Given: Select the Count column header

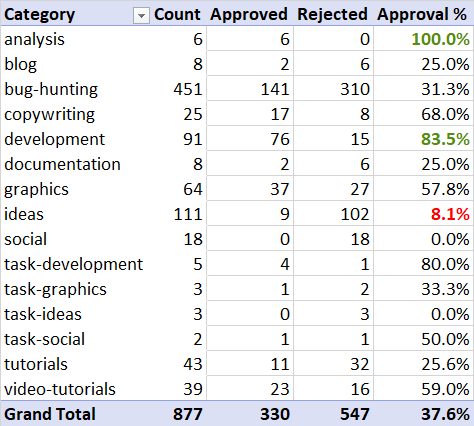Looking at the screenshot, I should 177,14.
